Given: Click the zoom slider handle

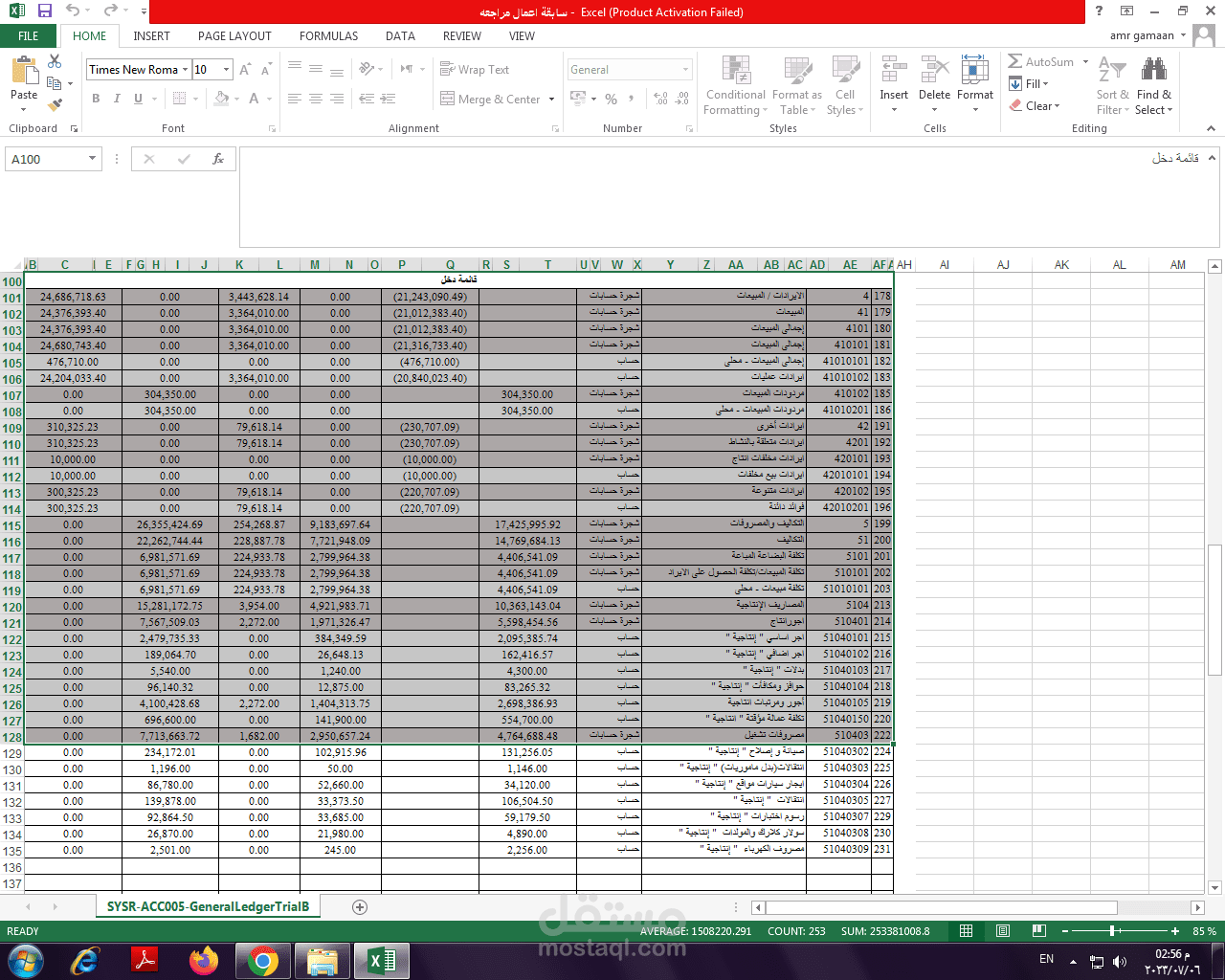Looking at the screenshot, I should [1112, 931].
